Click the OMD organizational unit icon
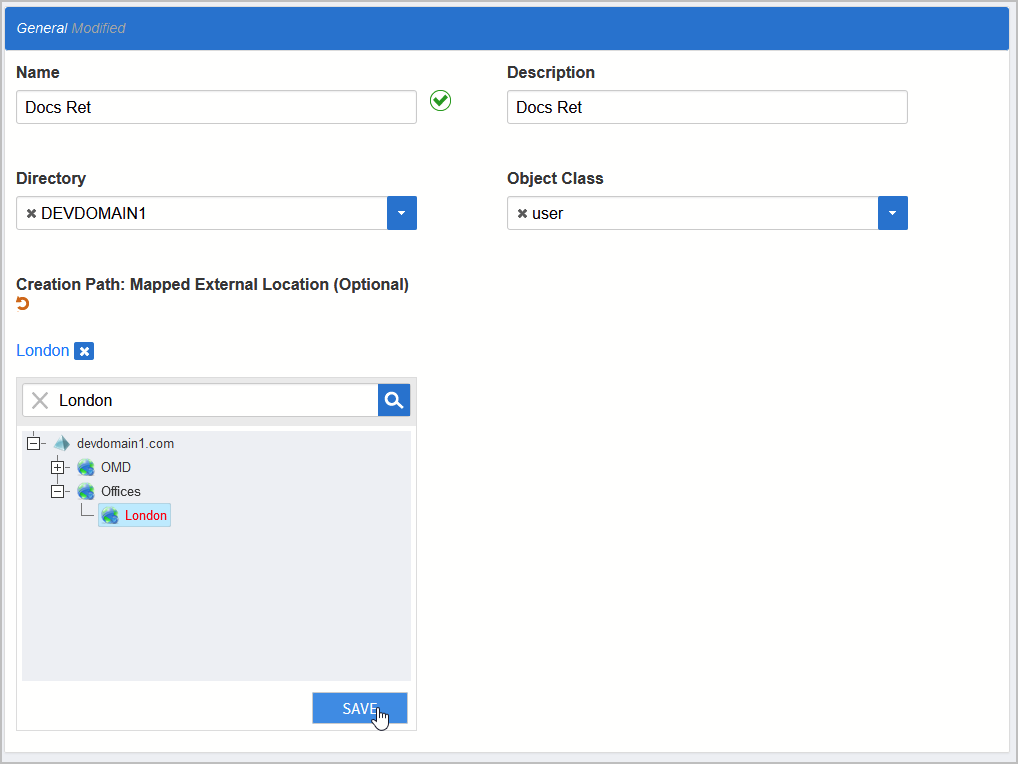The height and width of the screenshot is (764, 1018). [x=86, y=467]
